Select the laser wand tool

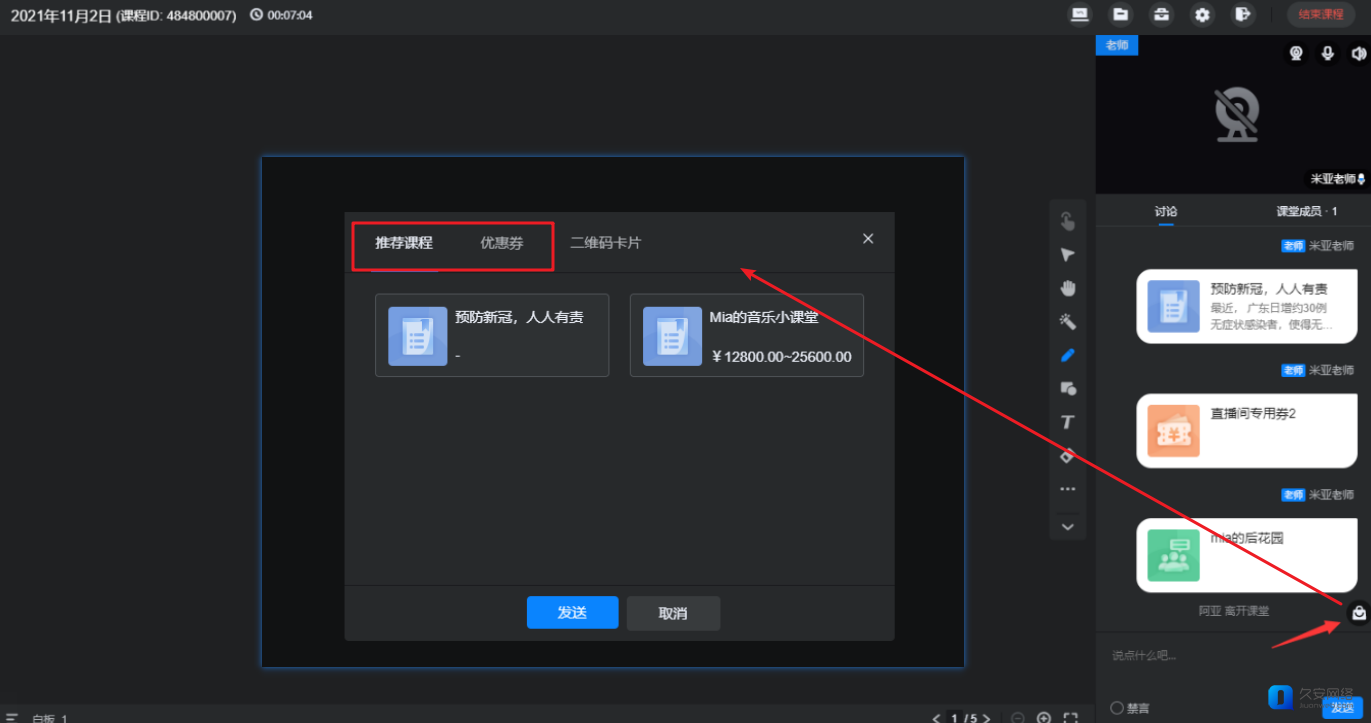(1067, 322)
